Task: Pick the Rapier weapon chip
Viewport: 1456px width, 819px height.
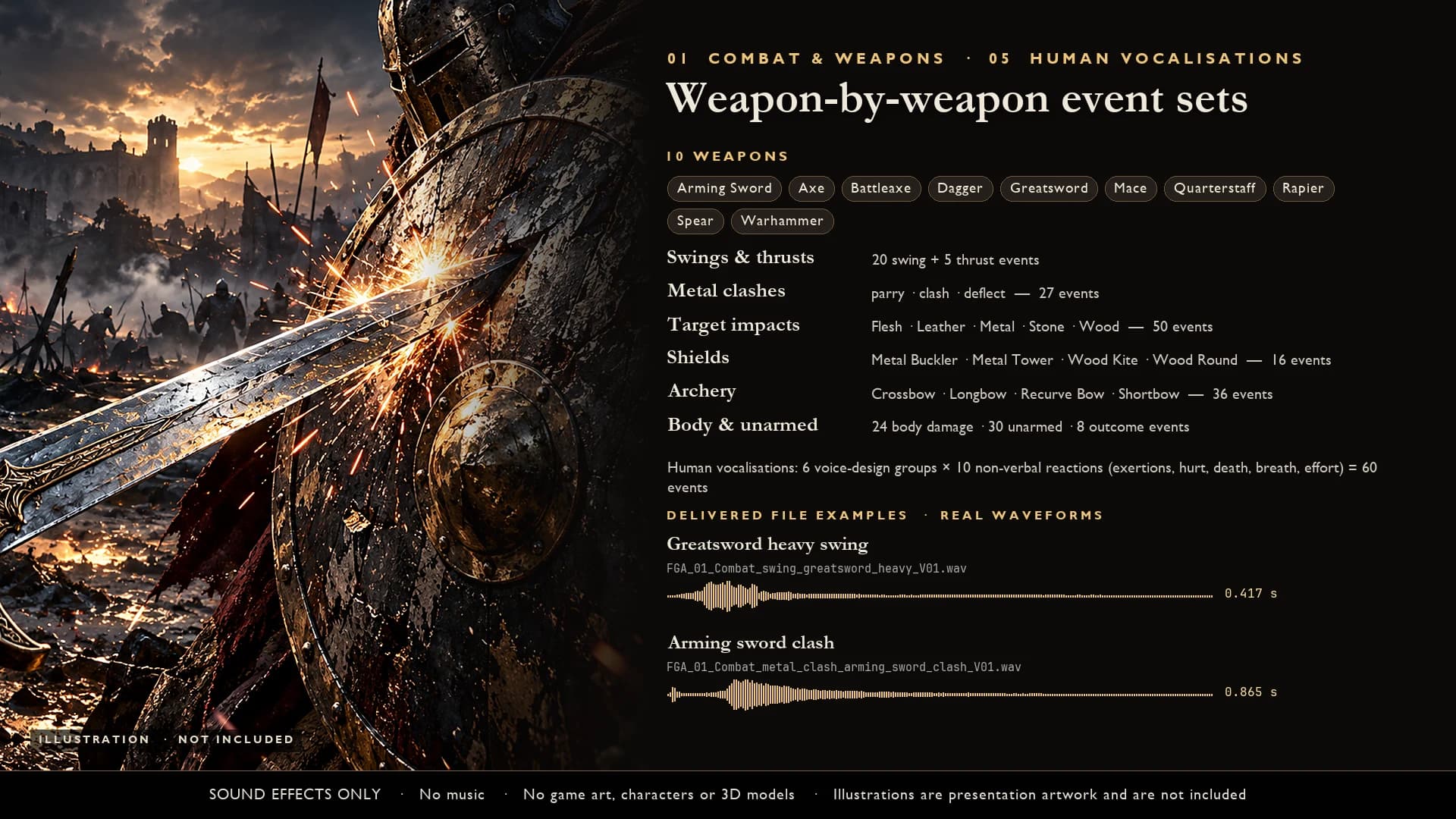Action: [1303, 188]
